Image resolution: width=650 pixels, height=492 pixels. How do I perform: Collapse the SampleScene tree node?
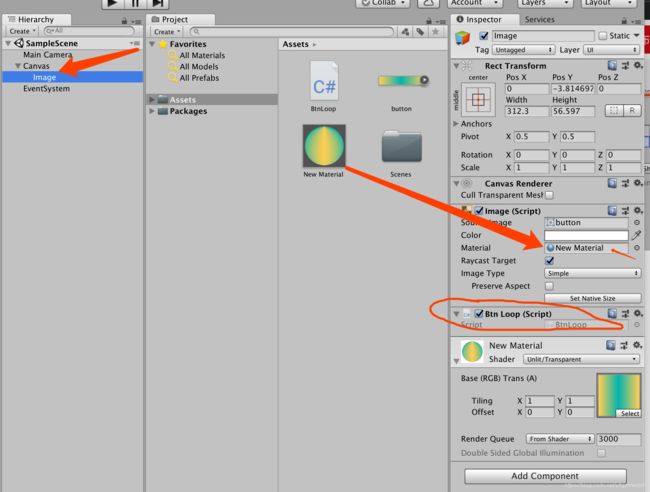pos(8,43)
